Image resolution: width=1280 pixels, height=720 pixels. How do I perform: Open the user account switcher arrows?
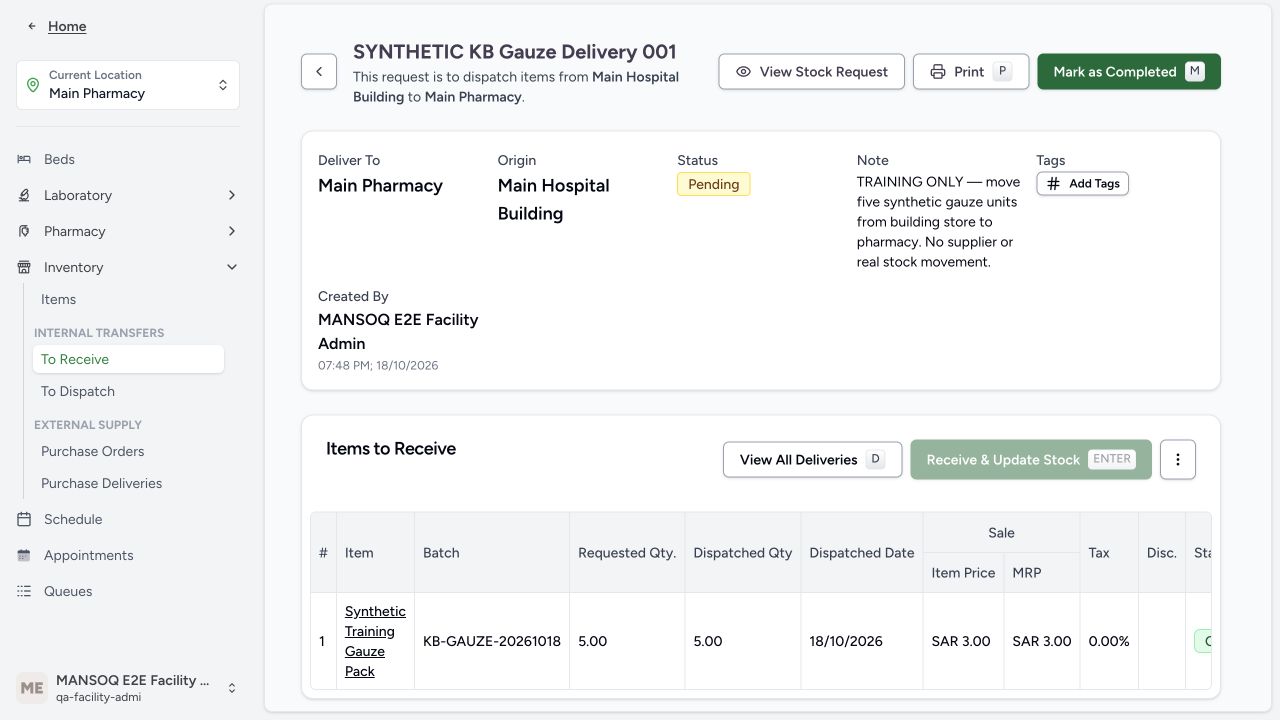(x=232, y=688)
